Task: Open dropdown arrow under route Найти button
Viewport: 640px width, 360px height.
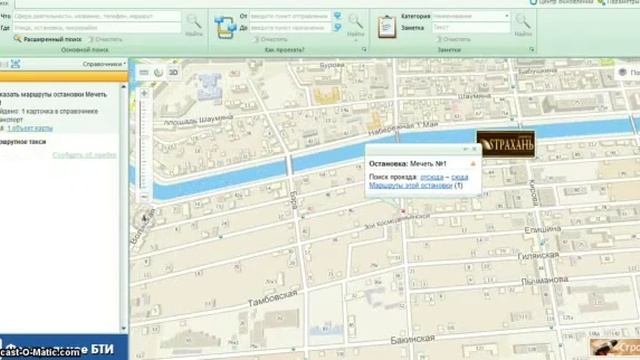Action: coord(356,40)
